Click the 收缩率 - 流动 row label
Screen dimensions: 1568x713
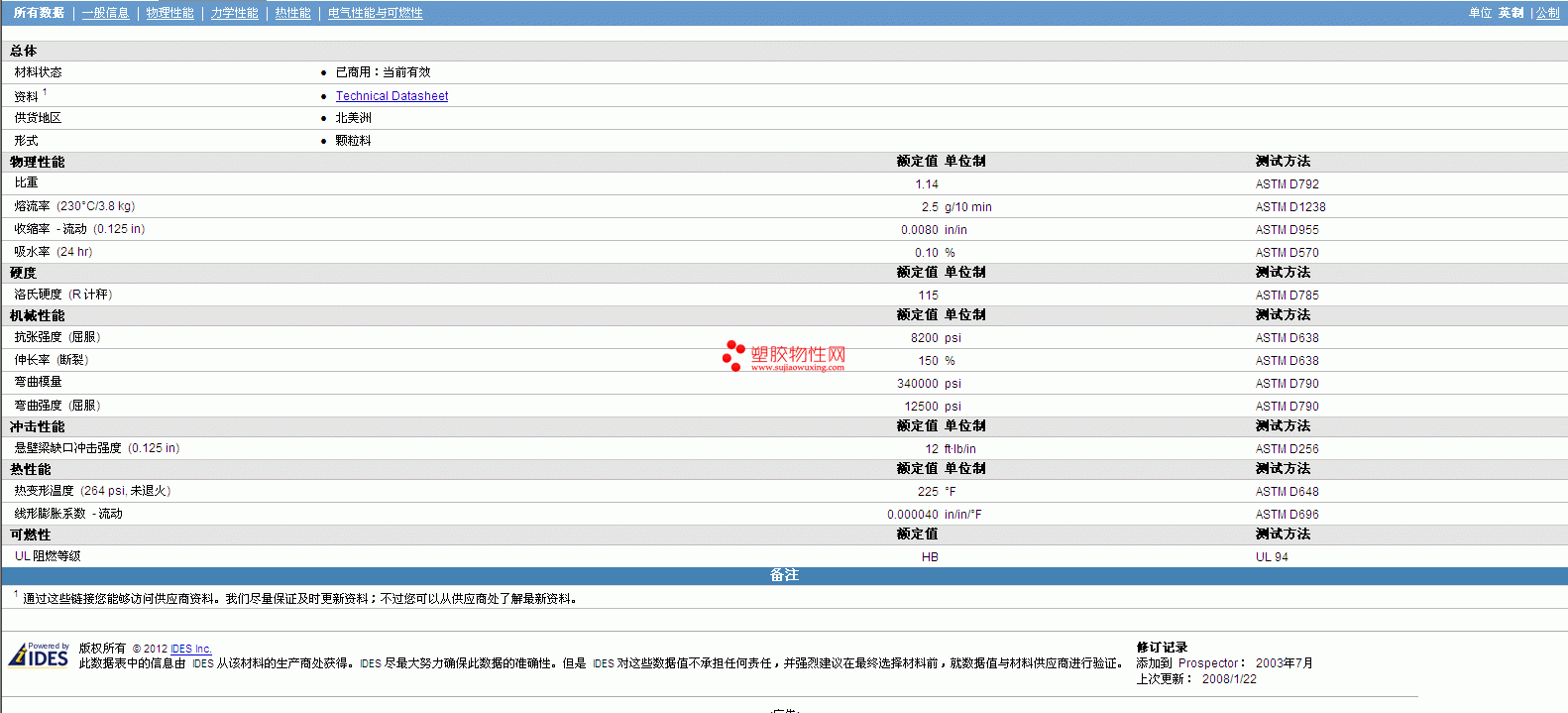point(79,229)
